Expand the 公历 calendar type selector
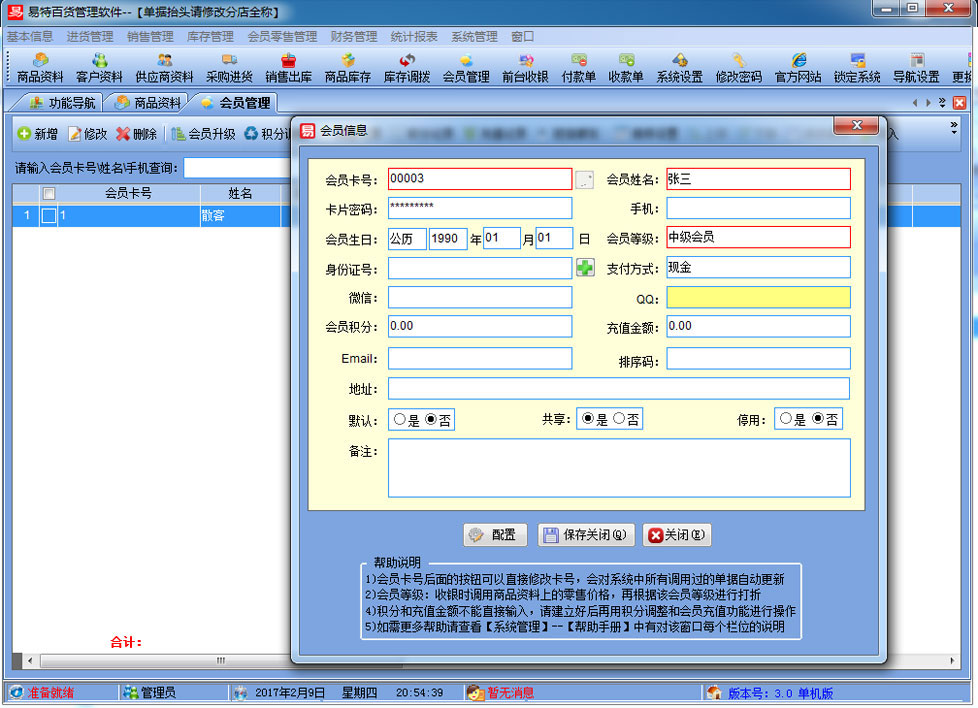This screenshot has height=708, width=978. (x=406, y=239)
